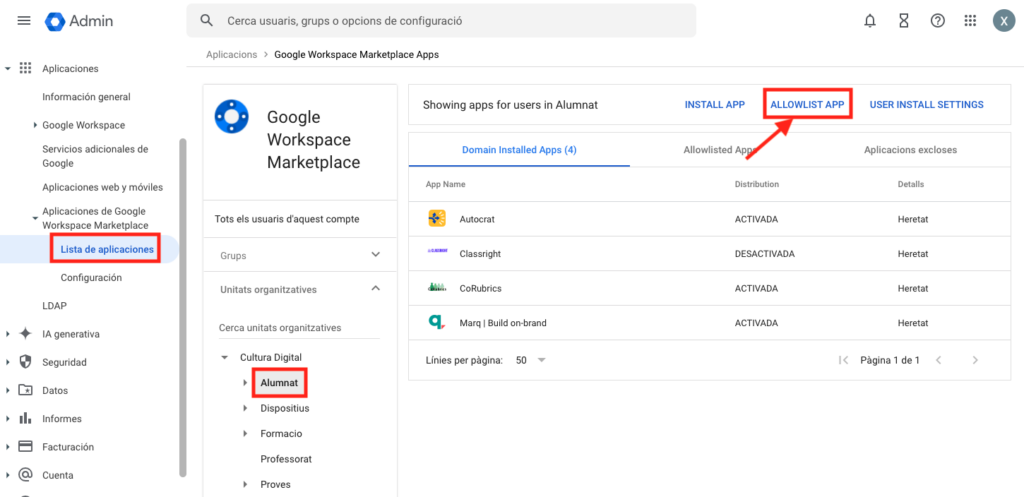Viewport: 1024px width, 497px height.
Task: Click the hourglass tasks icon
Action: coord(904,21)
